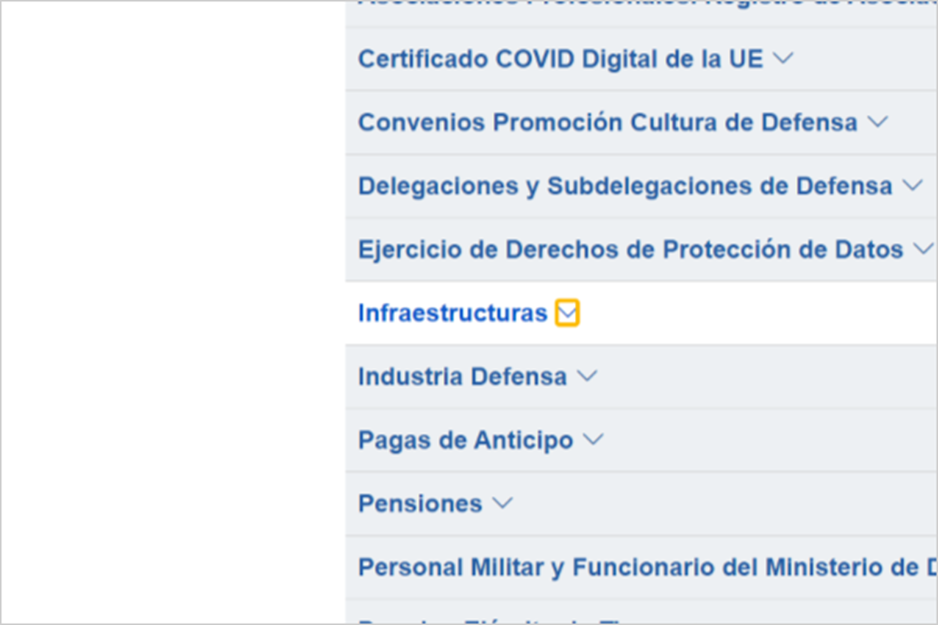Screen dimensions: 938x625
Task: Open the Pensiones section title
Action: tap(420, 504)
